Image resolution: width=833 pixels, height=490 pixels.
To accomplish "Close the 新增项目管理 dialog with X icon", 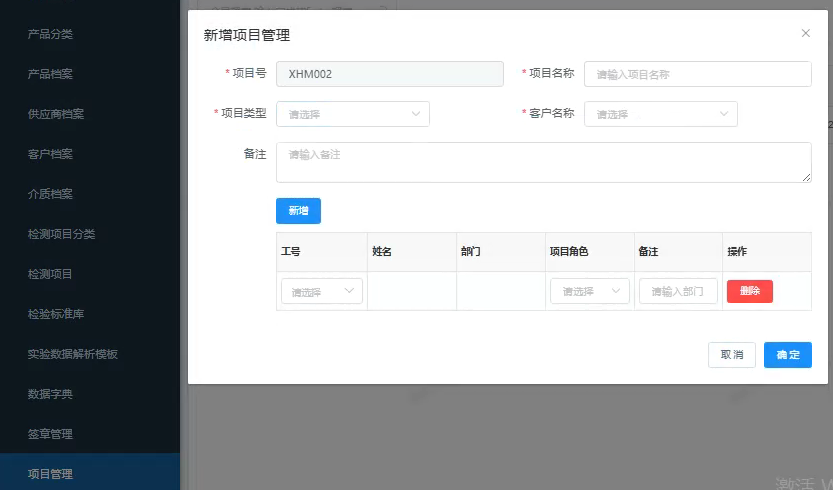I will [x=806, y=33].
